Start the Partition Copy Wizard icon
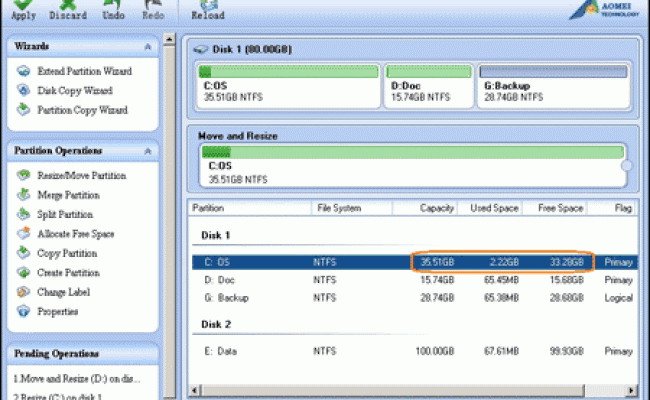The height and width of the screenshot is (400, 650). click(24, 110)
